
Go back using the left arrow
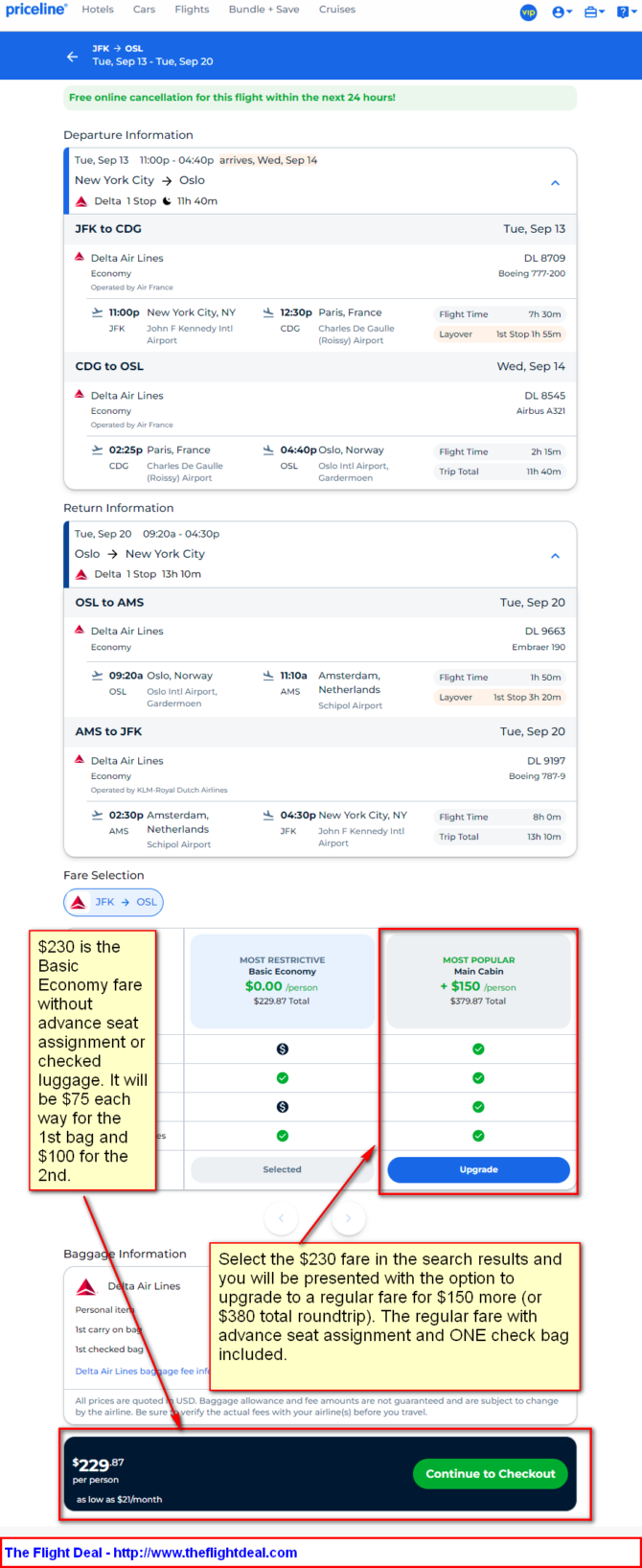coord(72,57)
